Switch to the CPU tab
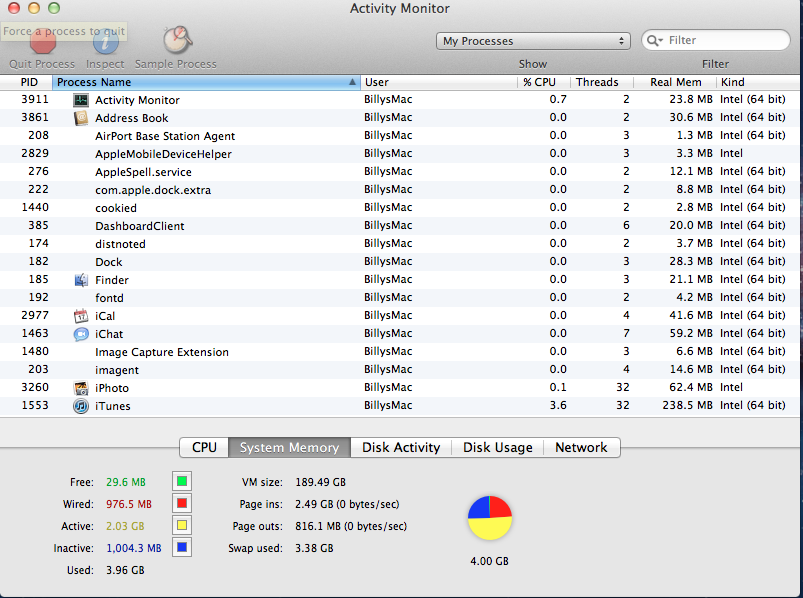 click(204, 447)
